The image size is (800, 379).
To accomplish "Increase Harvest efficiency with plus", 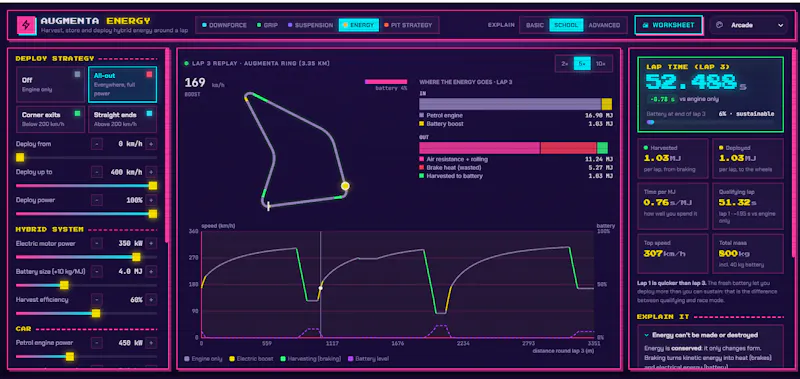I will pyautogui.click(x=151, y=300).
